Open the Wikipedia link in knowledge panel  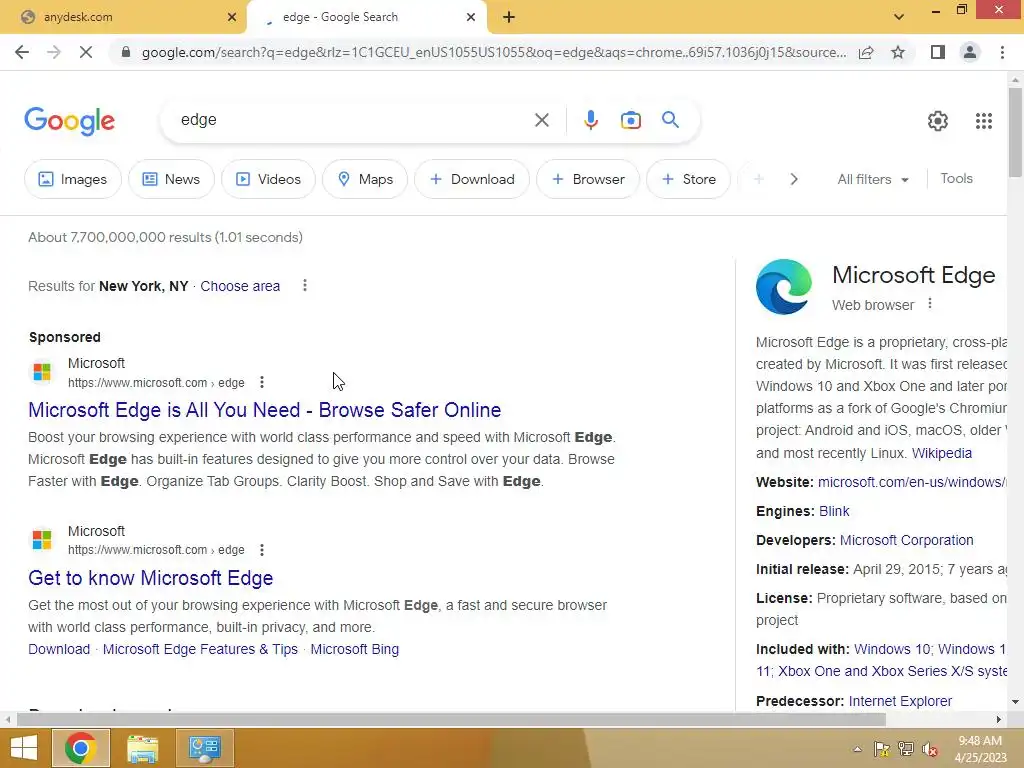click(x=942, y=453)
